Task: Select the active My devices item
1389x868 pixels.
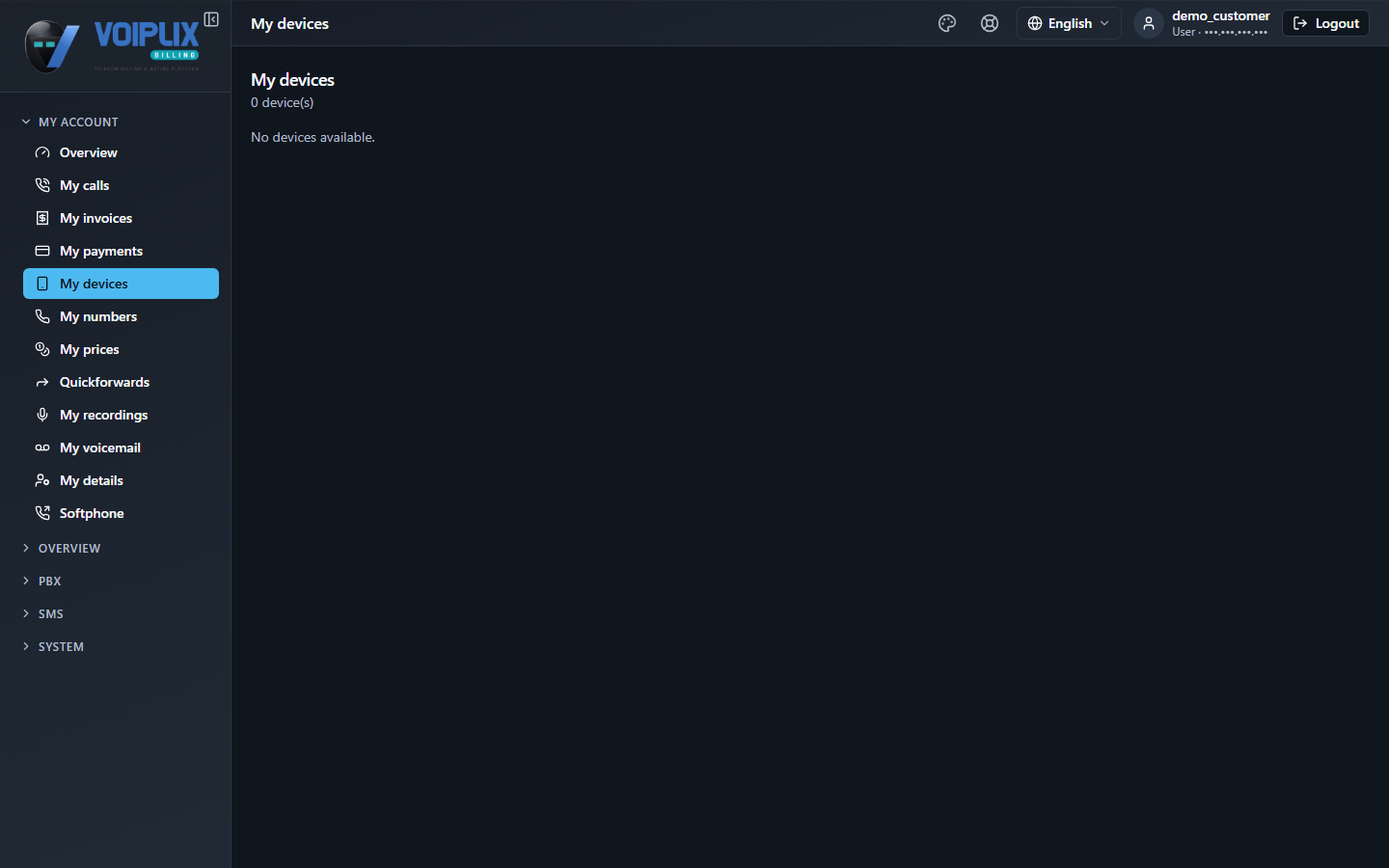Action: pyautogui.click(x=121, y=284)
